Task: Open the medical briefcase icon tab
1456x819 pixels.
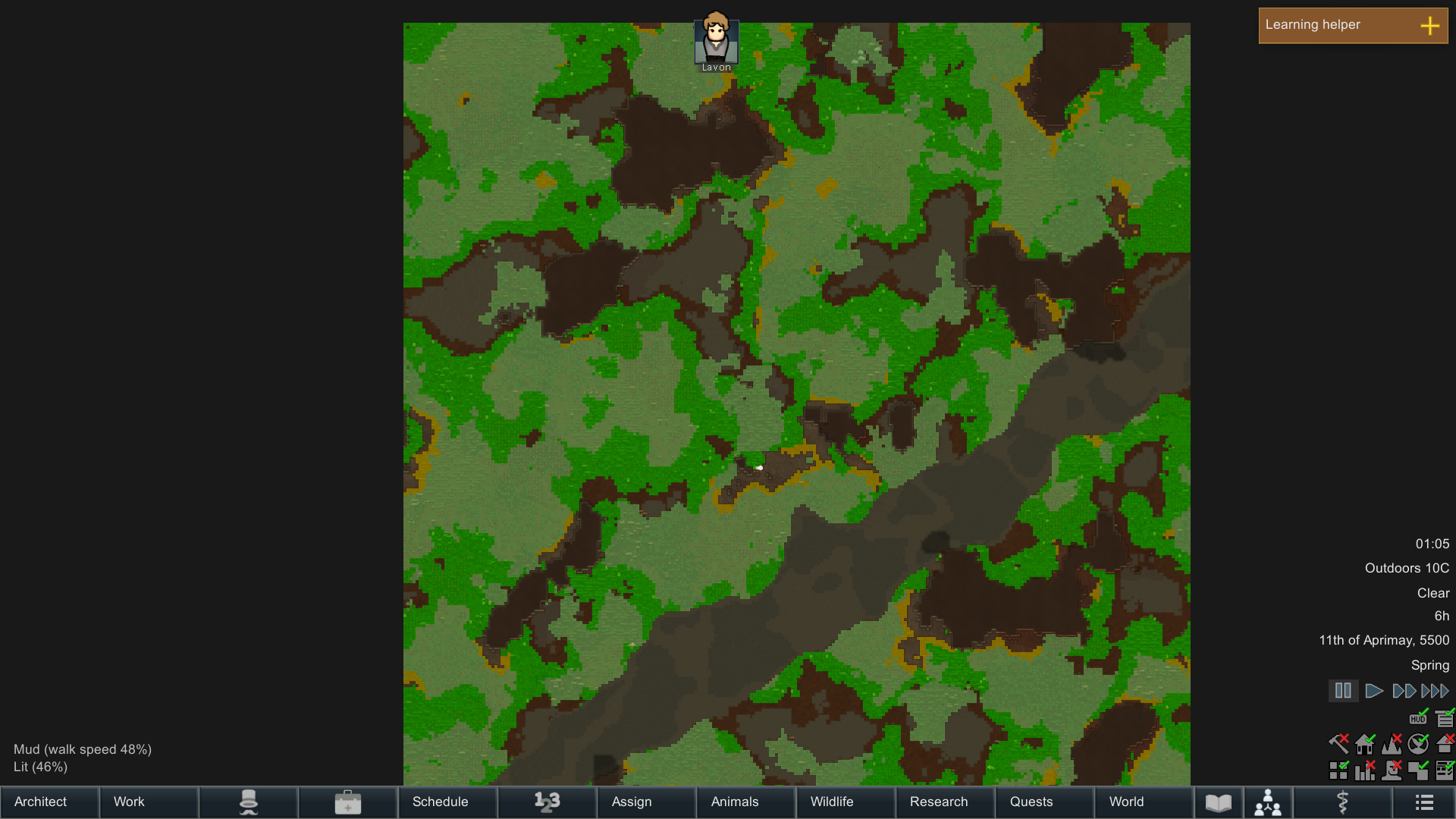Action: point(348,802)
